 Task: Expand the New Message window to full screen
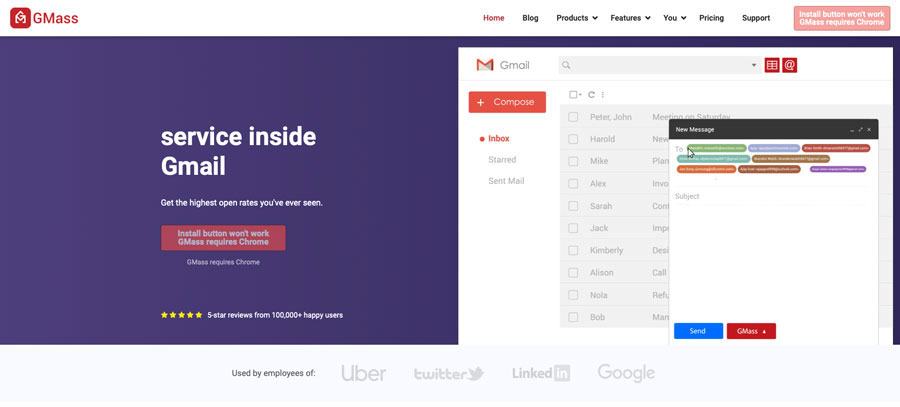860,130
